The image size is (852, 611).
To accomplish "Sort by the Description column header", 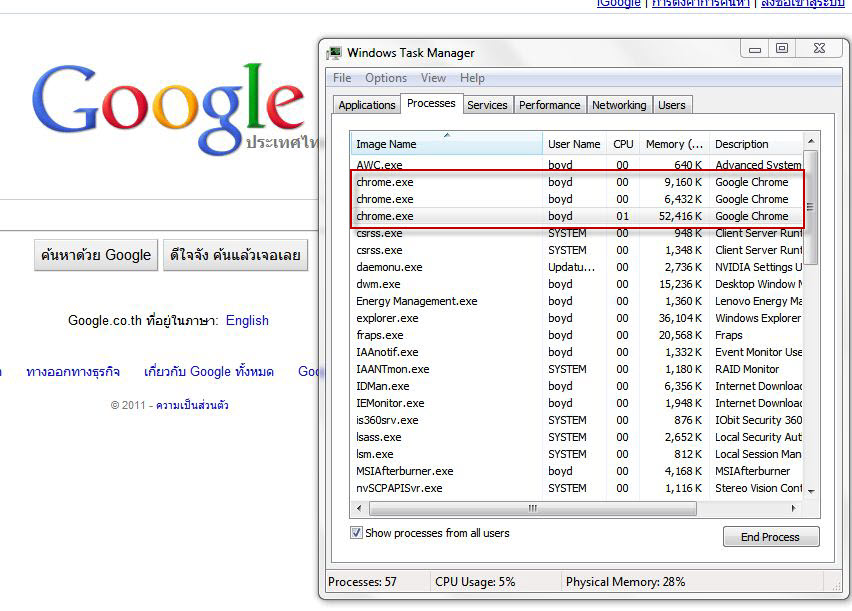I will click(x=756, y=144).
